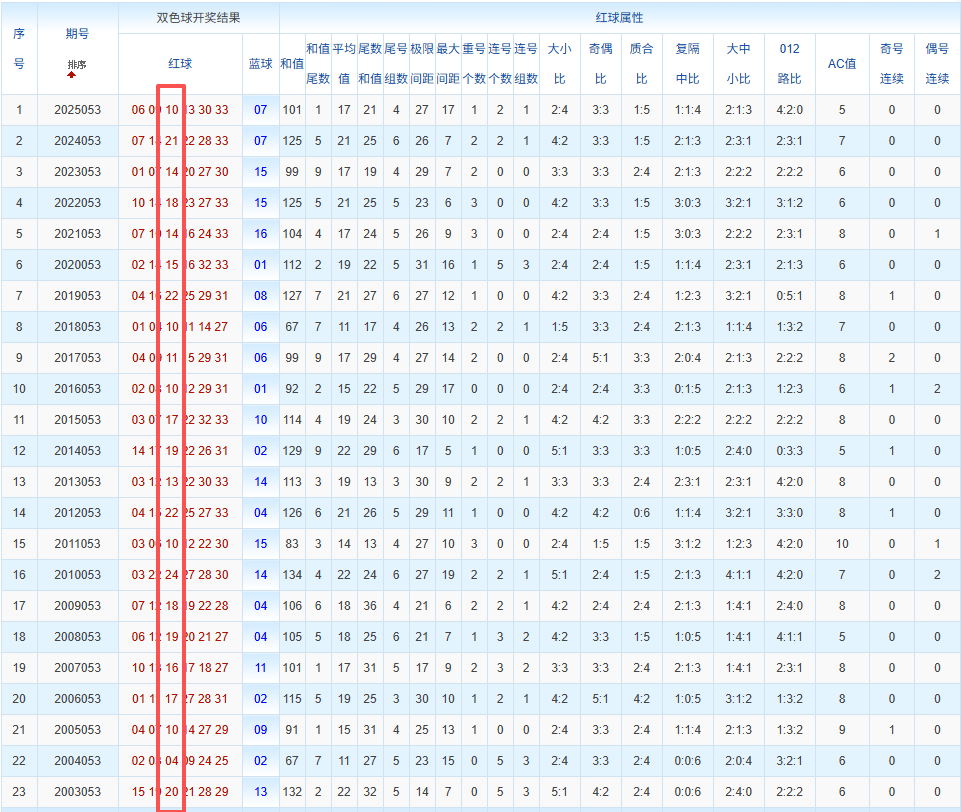961x812 pixels.
Task: Open issue 2025053 in the first row
Action: pyautogui.click(x=77, y=110)
